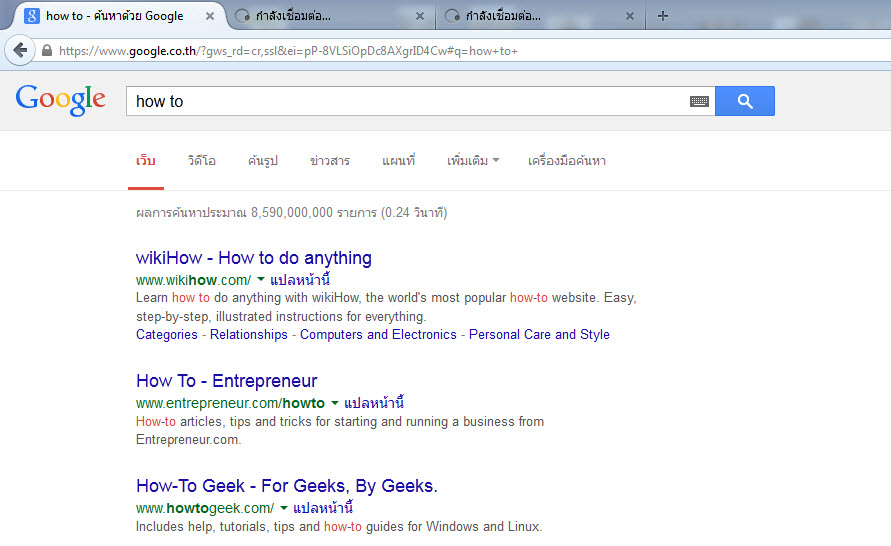Open เครื่องมือค้นหา search tools
891x546 pixels.
point(567,161)
